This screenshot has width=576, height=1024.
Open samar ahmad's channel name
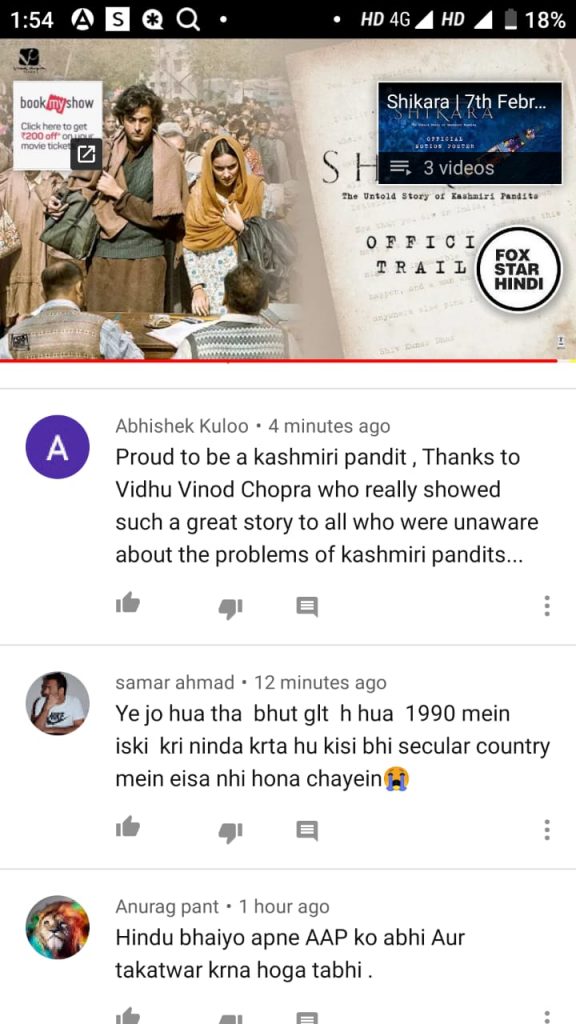[174, 682]
